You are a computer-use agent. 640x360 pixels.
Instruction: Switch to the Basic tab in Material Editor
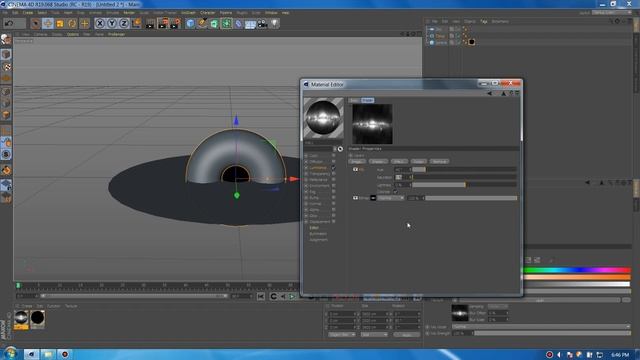pos(354,100)
